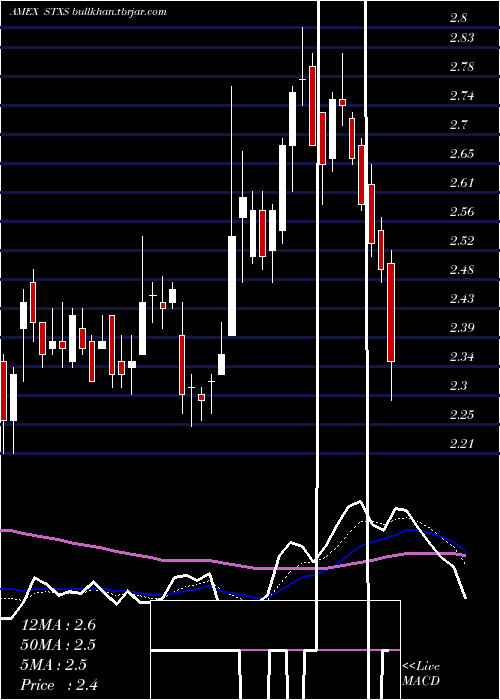Click the AMEX STXS ticker label

click(39, 12)
